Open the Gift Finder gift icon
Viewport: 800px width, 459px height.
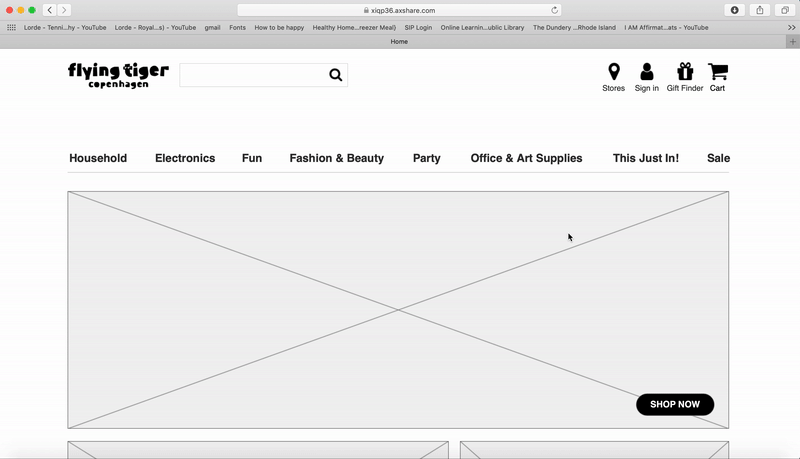click(685, 71)
